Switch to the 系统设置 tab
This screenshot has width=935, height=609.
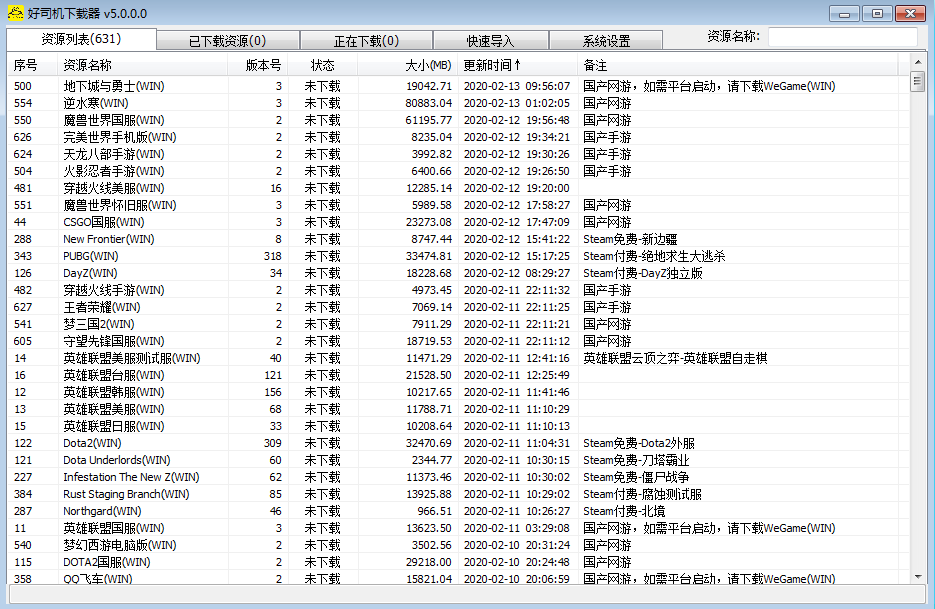click(x=606, y=41)
